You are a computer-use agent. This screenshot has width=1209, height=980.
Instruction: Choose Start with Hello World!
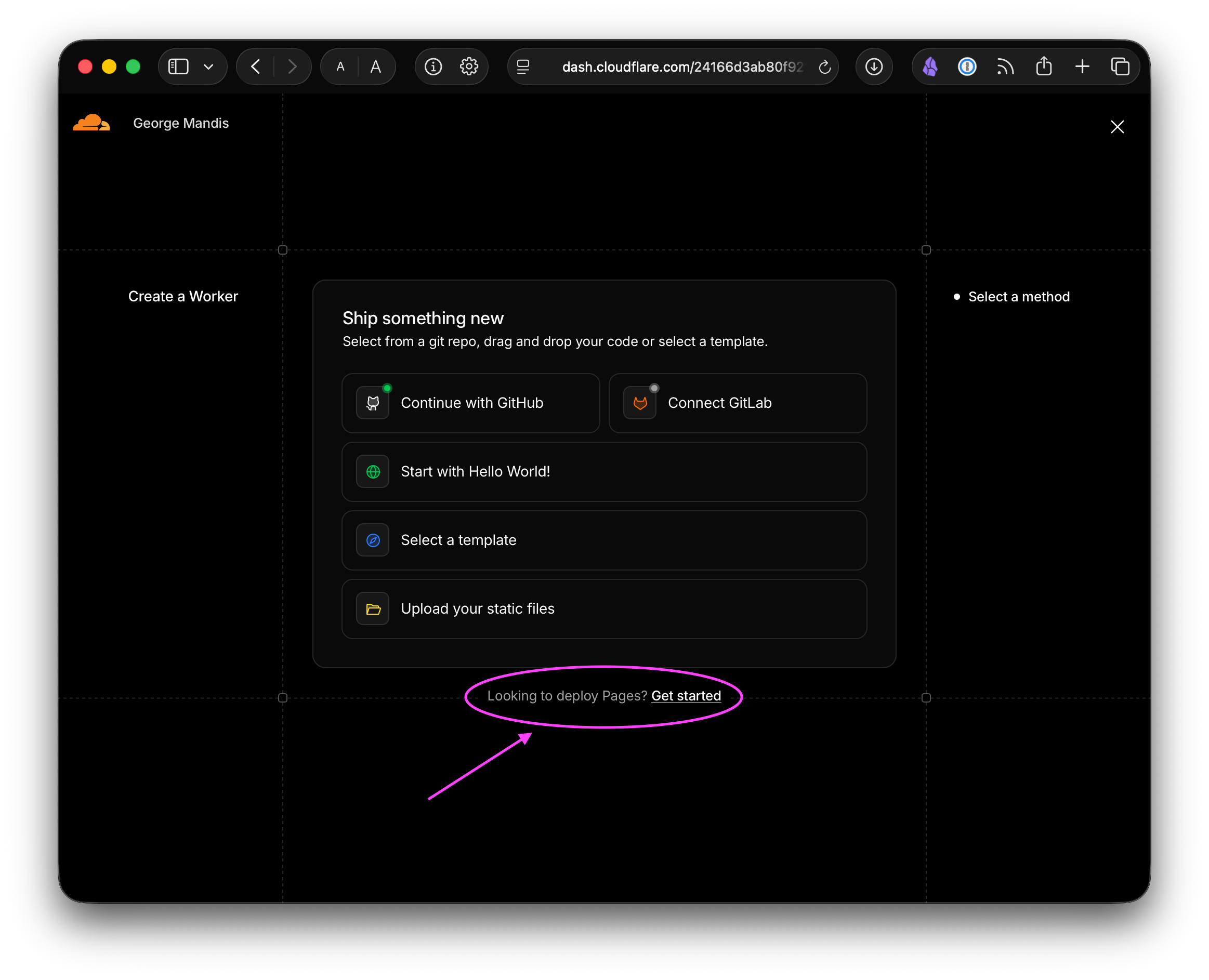click(x=604, y=471)
